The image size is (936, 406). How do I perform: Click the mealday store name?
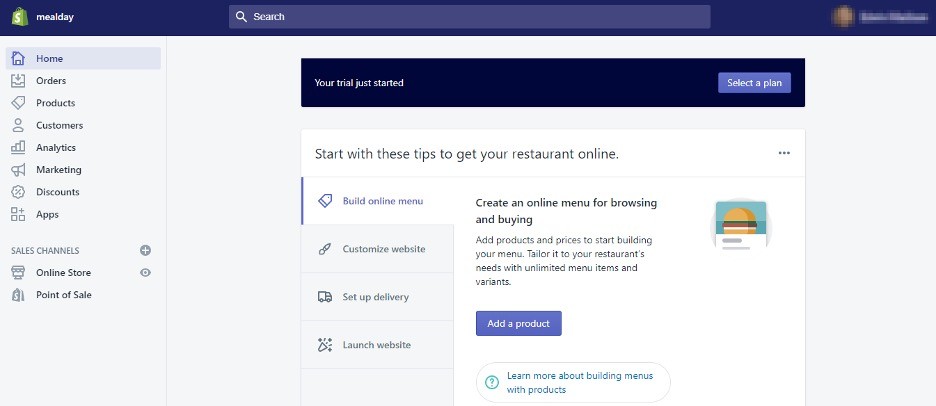[55, 17]
